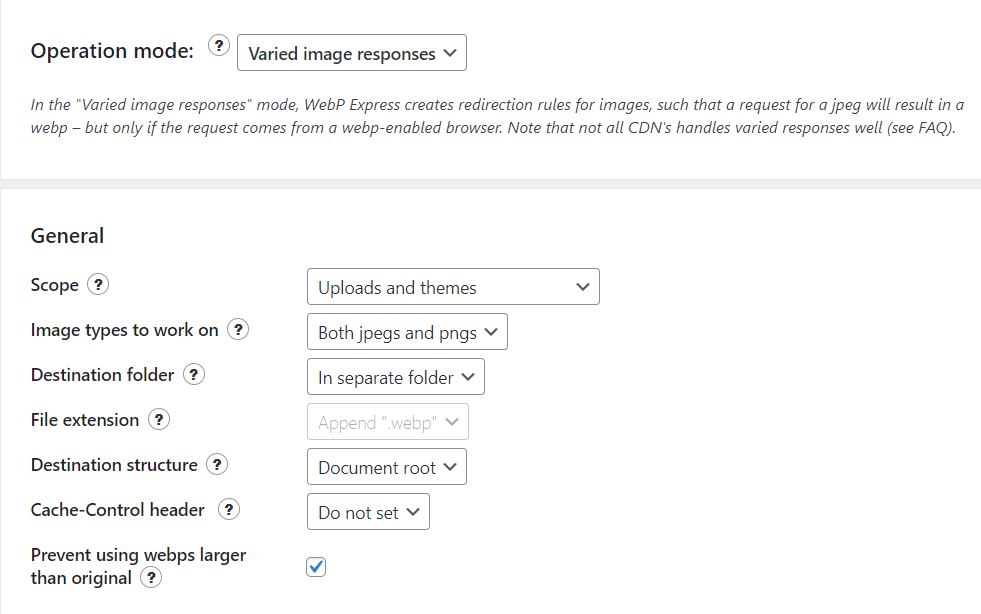Viewport: 981px width, 614px height.
Task: Click help icon beside 'than original'
Action: click(x=151, y=578)
